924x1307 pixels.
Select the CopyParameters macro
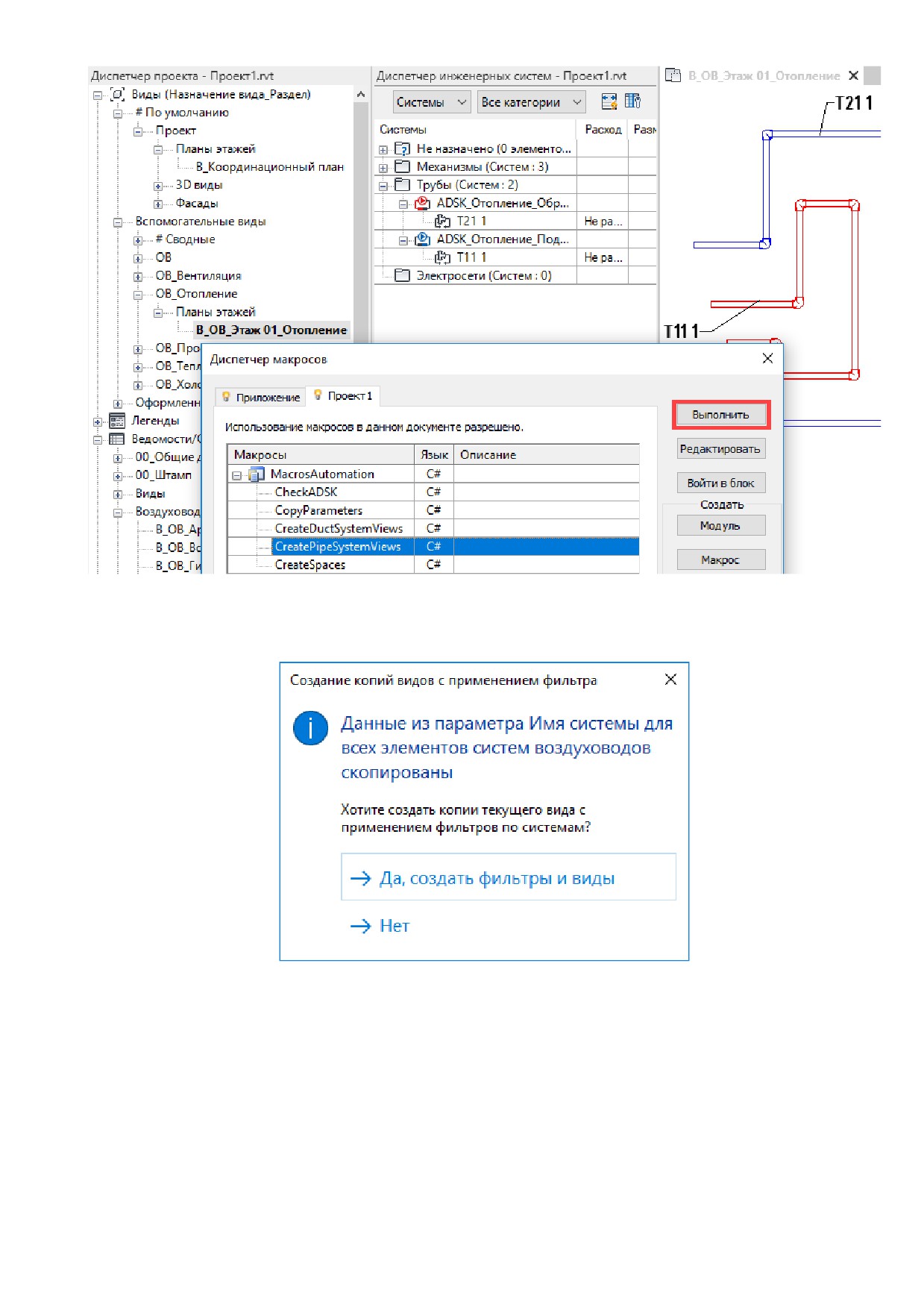[318, 511]
